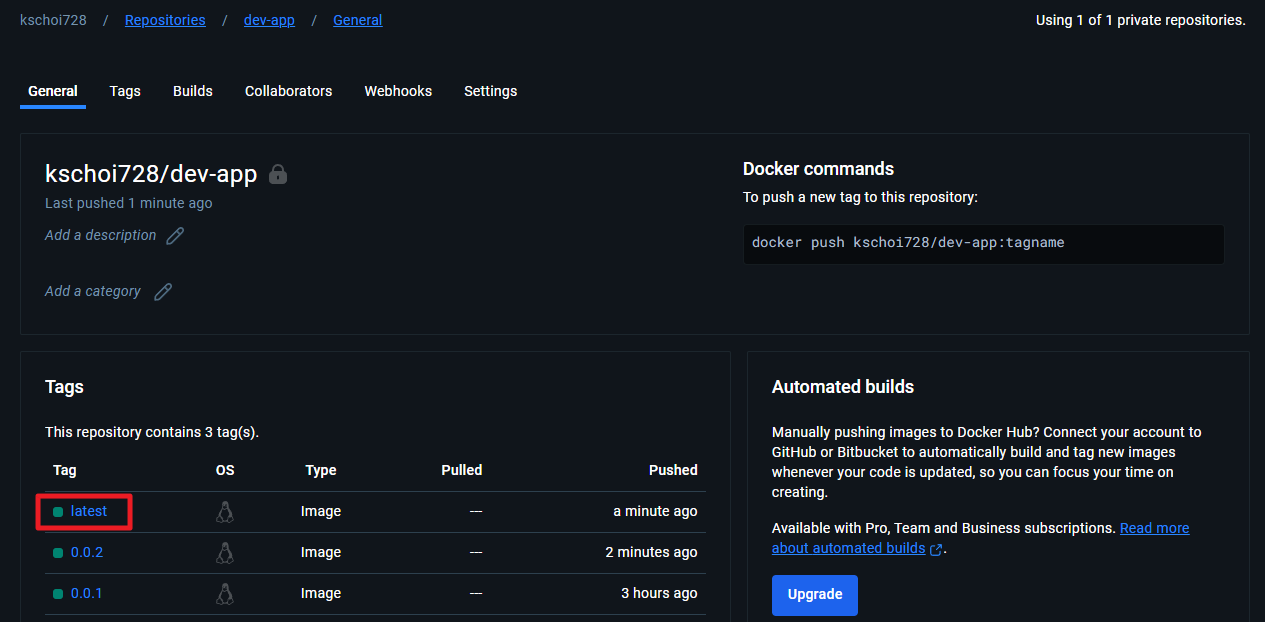The width and height of the screenshot is (1265, 622).
Task: Click the General breadcrumb link
Action: click(358, 20)
